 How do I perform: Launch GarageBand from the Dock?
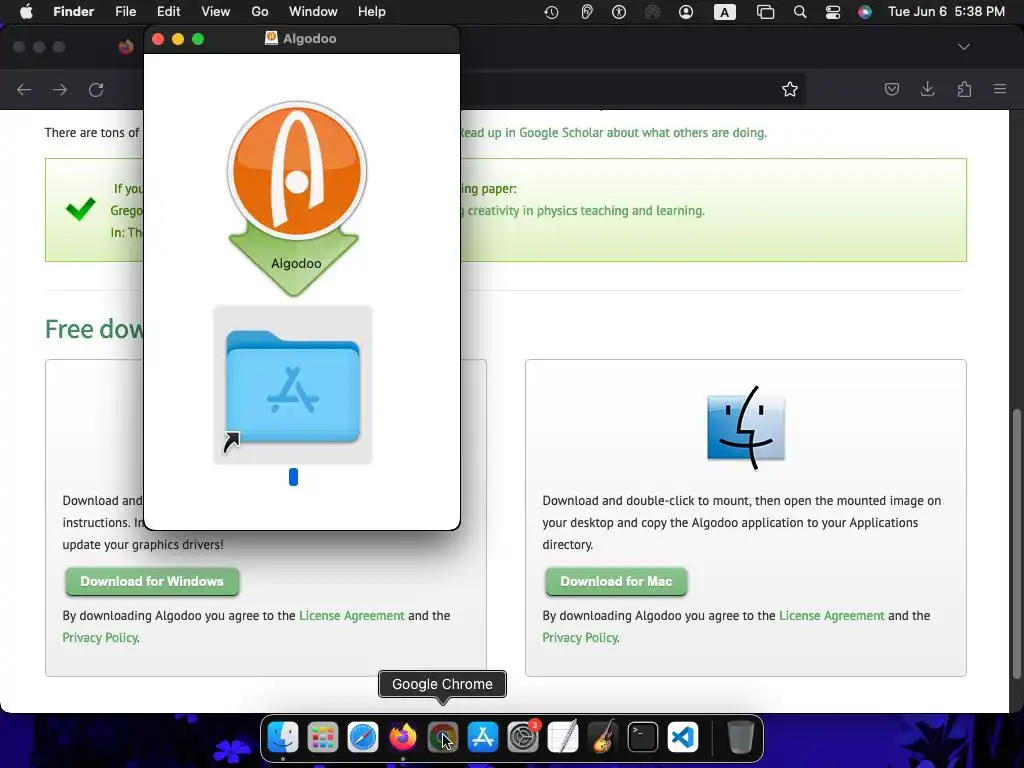(x=603, y=737)
